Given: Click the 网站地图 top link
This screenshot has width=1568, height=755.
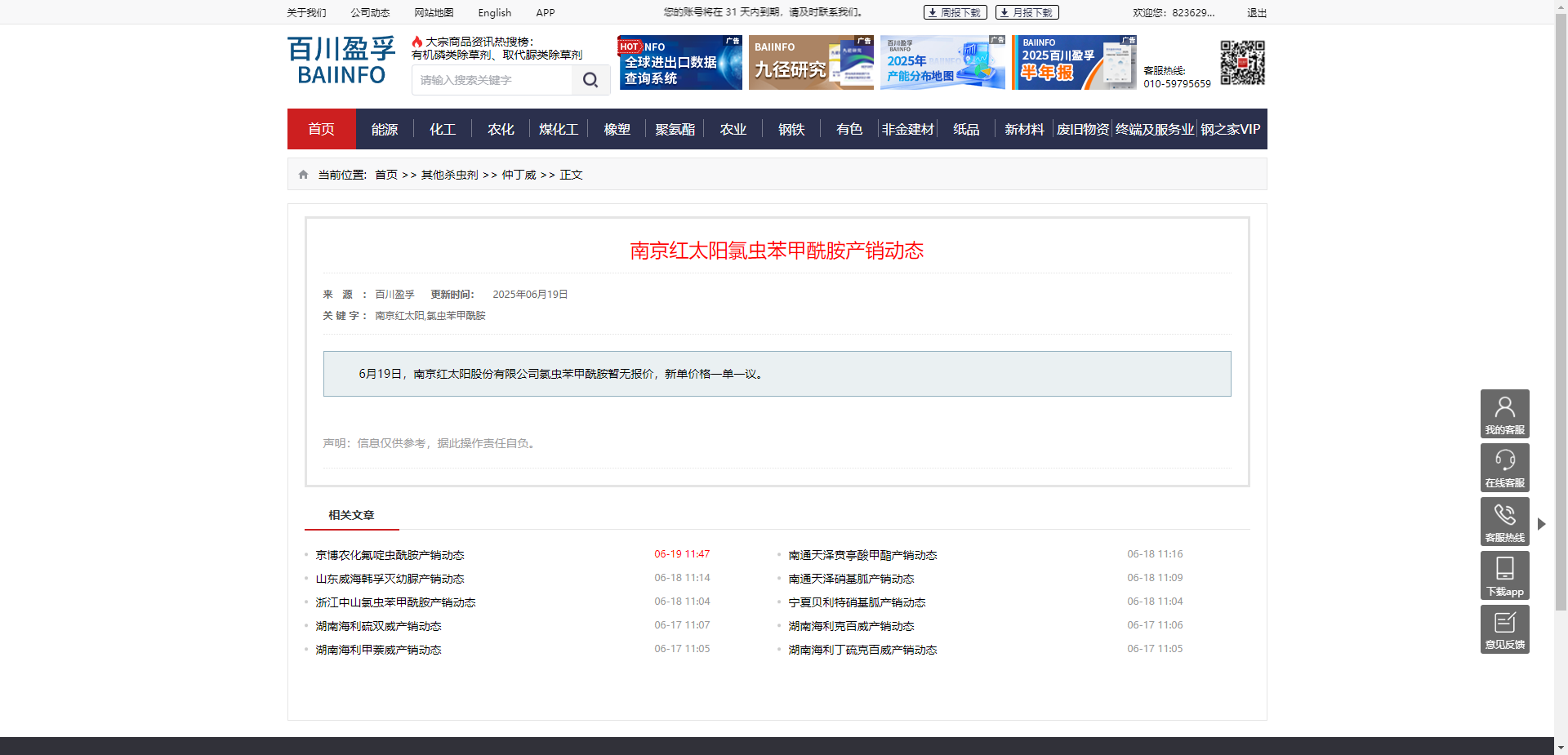Looking at the screenshot, I should pos(434,12).
